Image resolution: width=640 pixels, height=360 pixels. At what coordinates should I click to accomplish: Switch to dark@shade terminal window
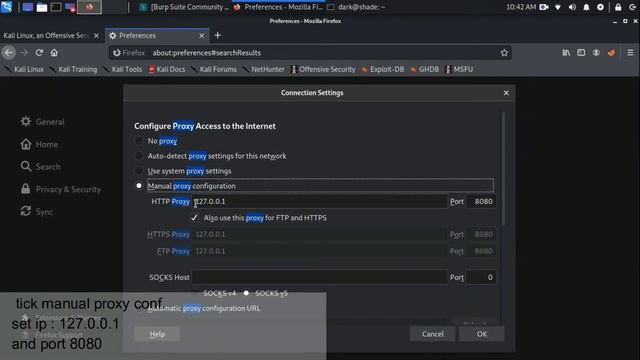(x=356, y=7)
